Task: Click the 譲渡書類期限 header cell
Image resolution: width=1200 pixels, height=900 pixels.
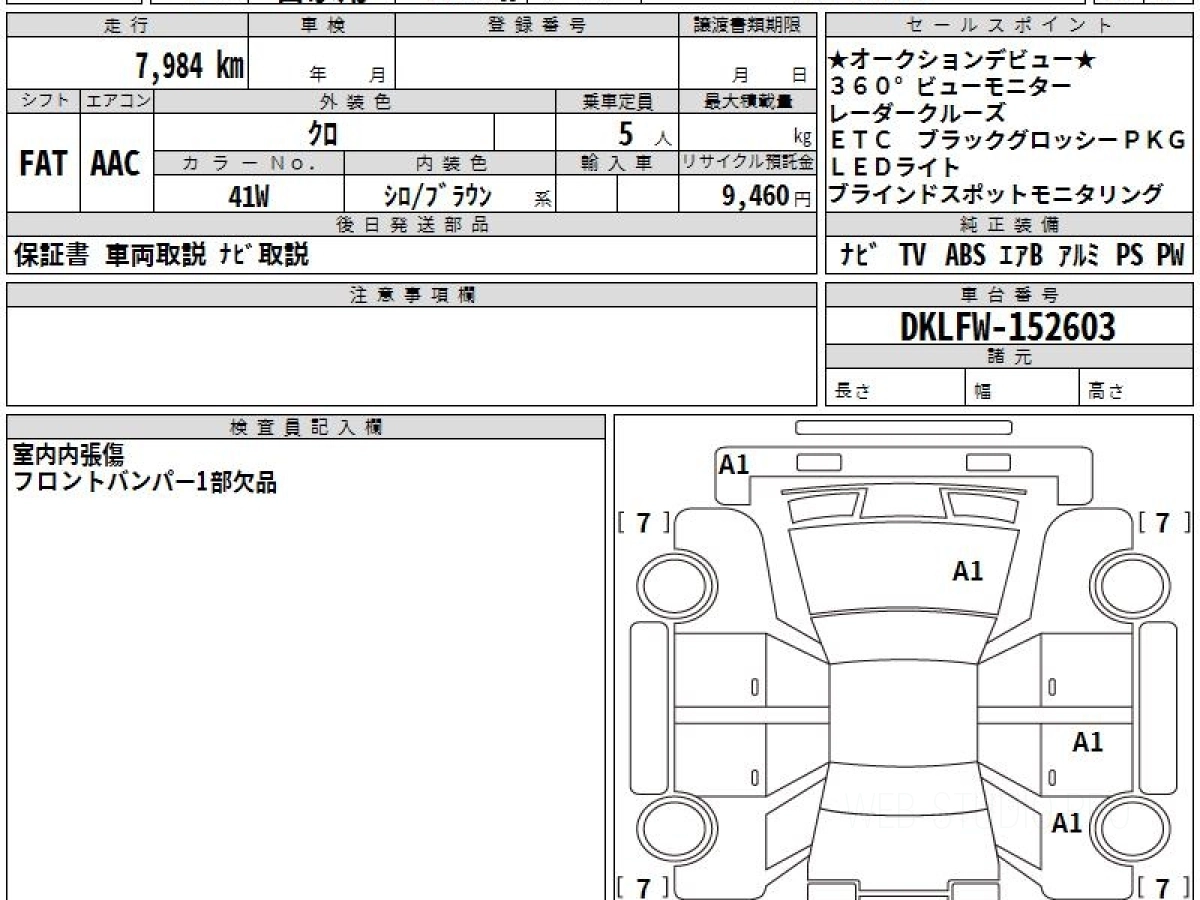Action: (x=747, y=26)
